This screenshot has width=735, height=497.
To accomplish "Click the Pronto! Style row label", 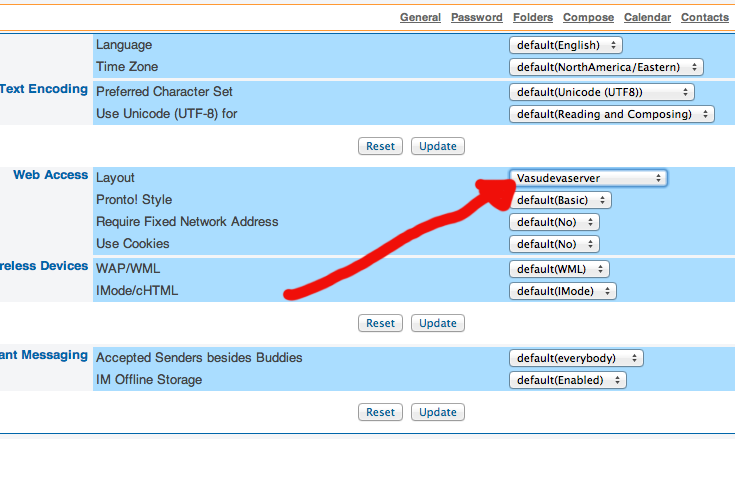I will [134, 200].
